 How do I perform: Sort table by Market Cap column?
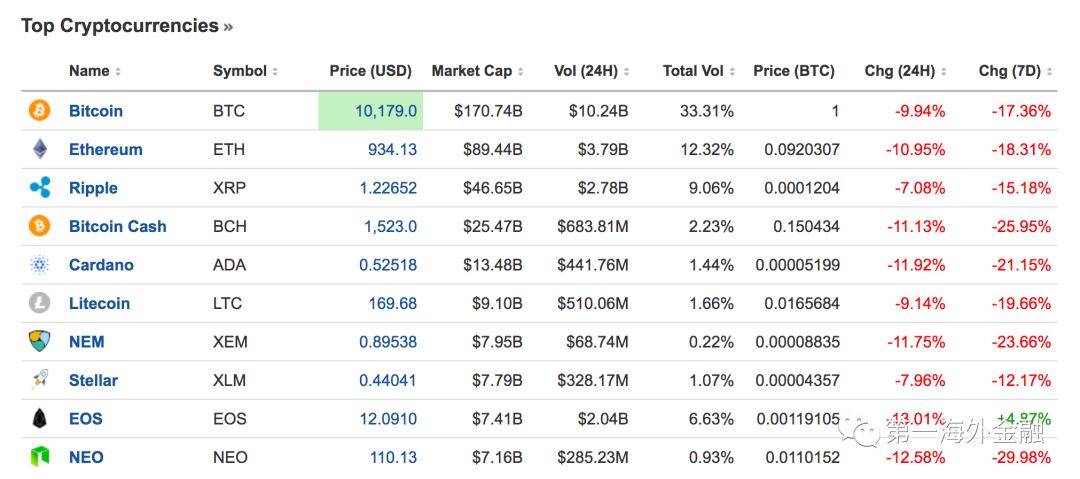(x=477, y=71)
